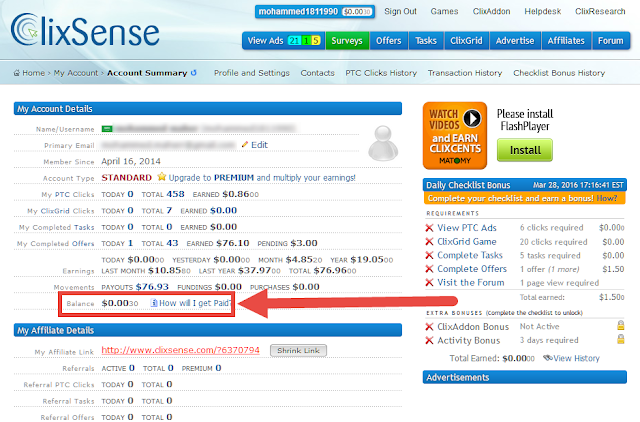
Task: Click the Sign Out link
Action: point(400,11)
